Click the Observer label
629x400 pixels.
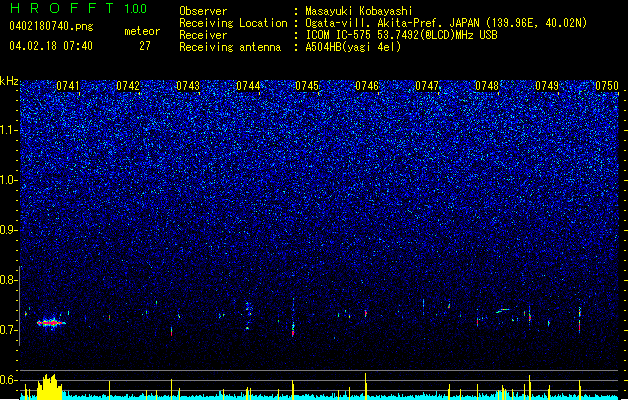coord(203,11)
